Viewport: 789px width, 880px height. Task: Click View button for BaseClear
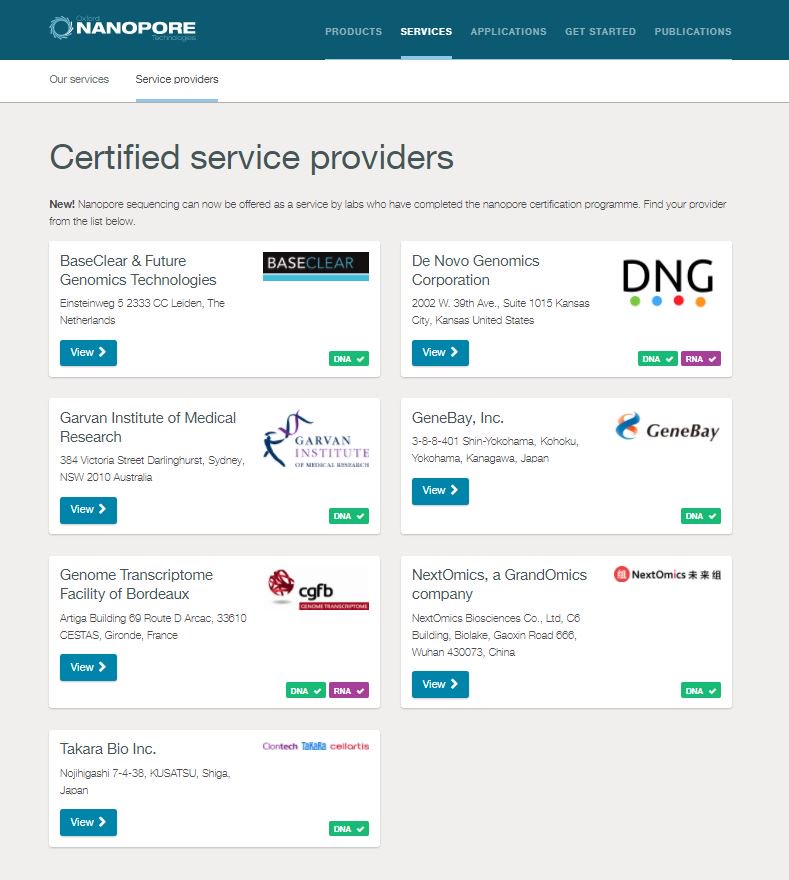tap(88, 352)
